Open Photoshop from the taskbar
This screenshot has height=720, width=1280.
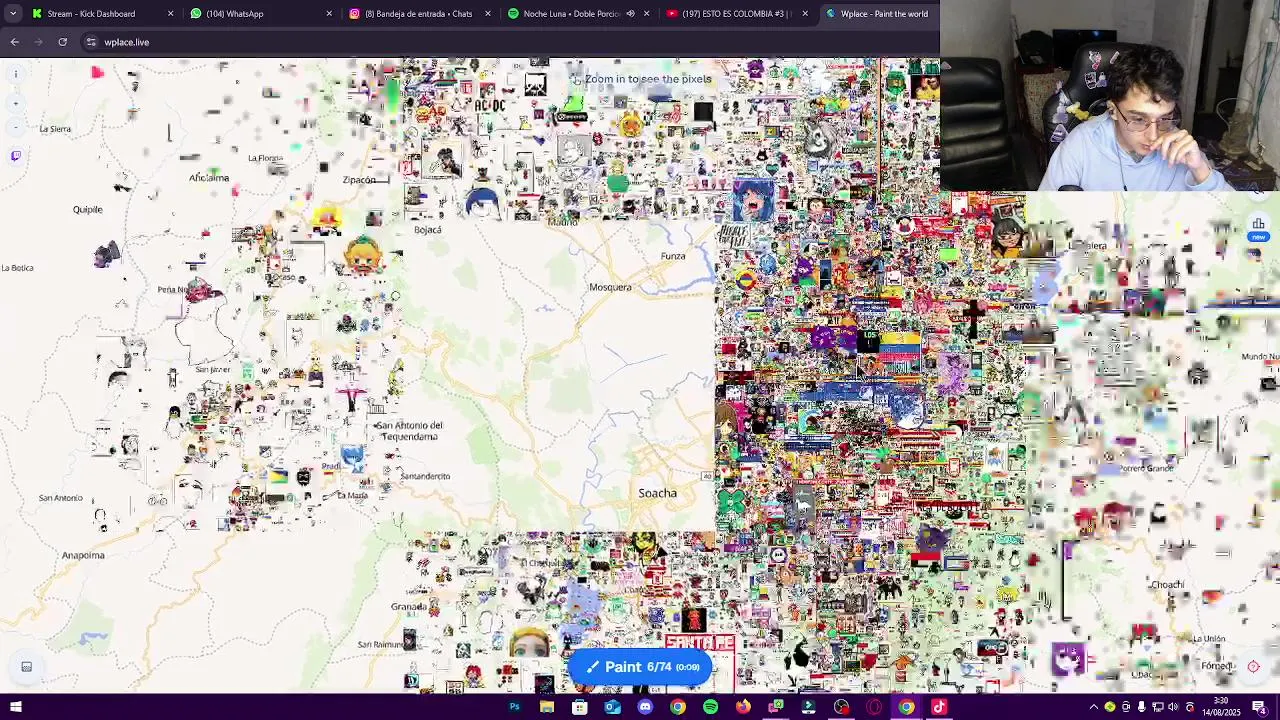click(x=514, y=707)
